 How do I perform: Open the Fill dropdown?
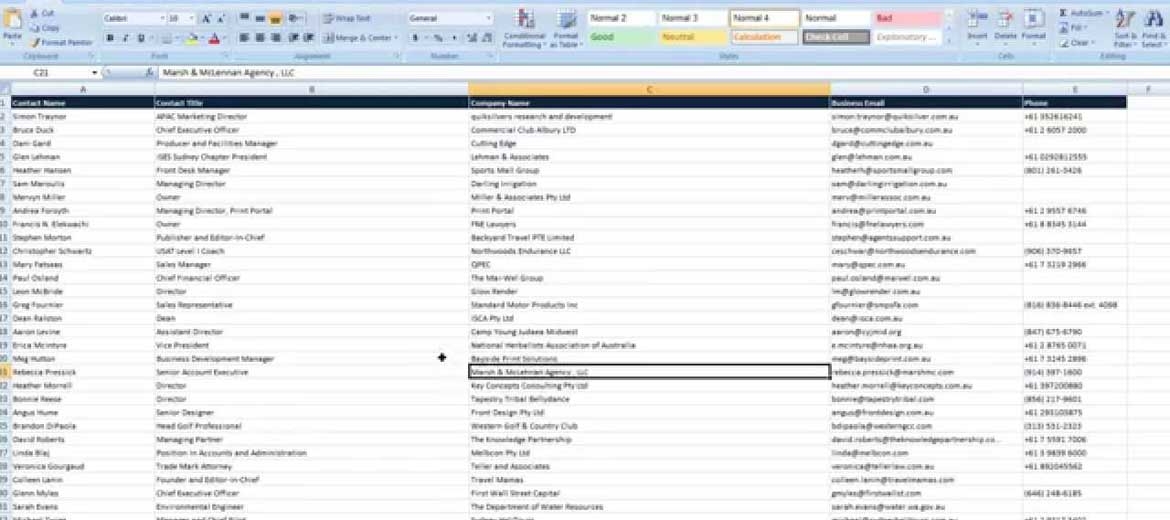point(1073,28)
